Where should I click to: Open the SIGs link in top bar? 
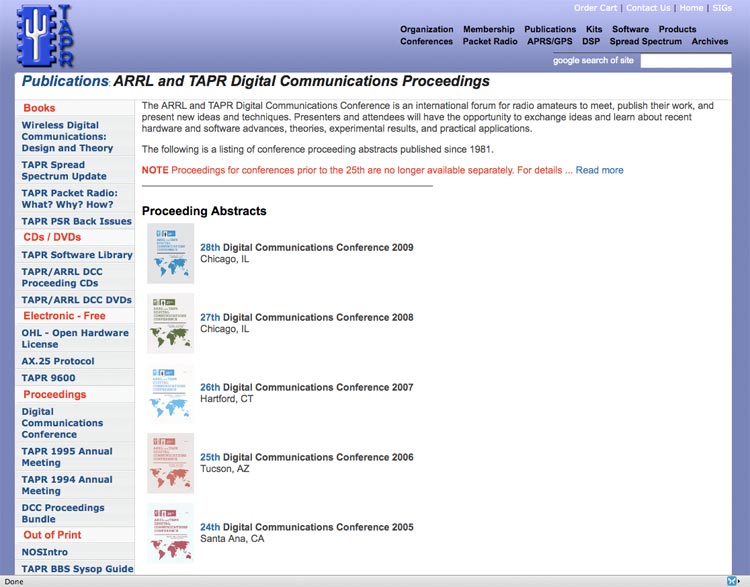[721, 8]
